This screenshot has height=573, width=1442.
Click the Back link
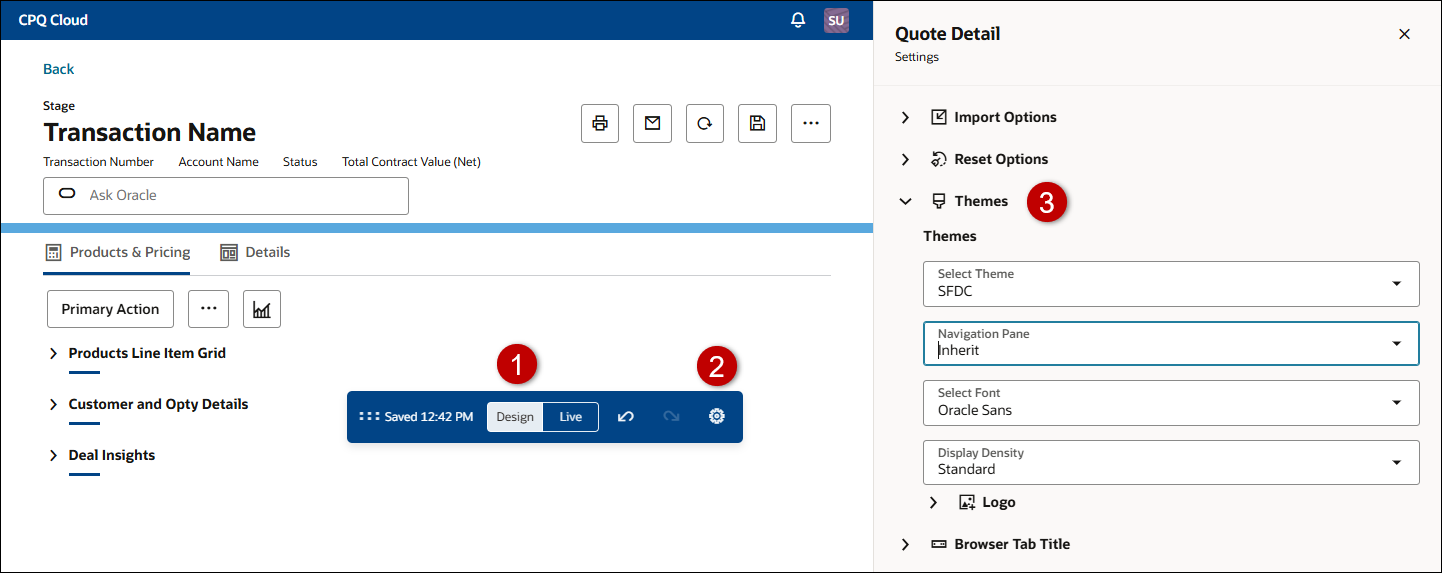[x=58, y=69]
